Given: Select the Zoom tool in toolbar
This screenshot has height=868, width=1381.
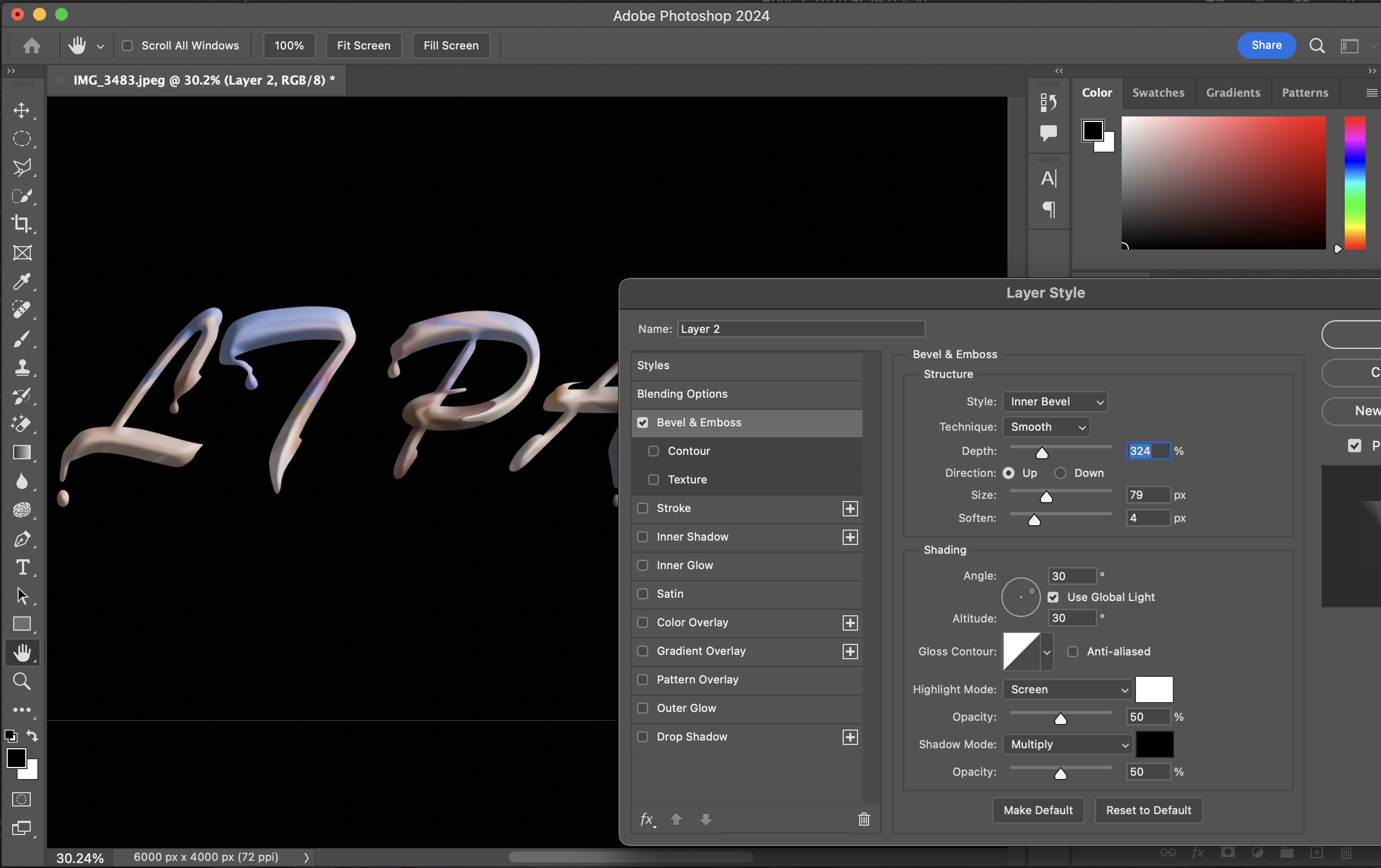Looking at the screenshot, I should [x=22, y=681].
